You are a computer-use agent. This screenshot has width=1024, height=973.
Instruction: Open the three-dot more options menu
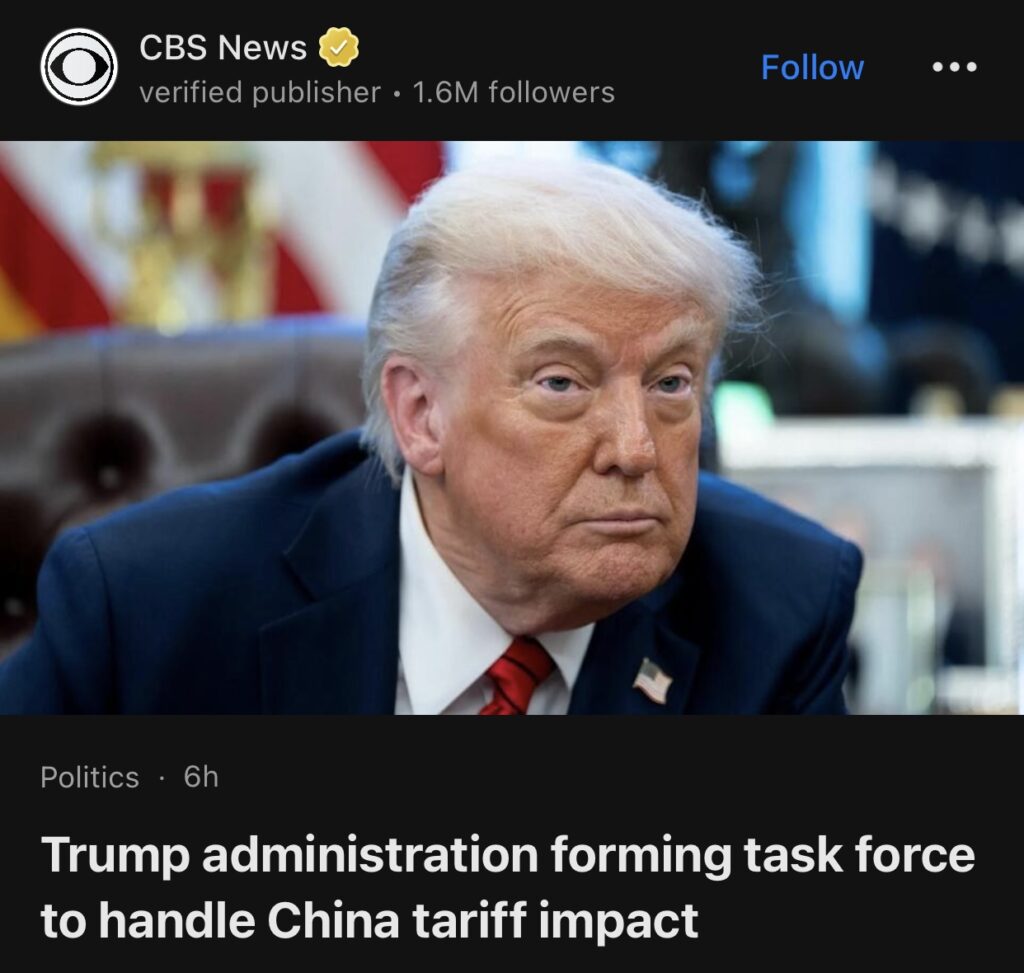click(955, 67)
